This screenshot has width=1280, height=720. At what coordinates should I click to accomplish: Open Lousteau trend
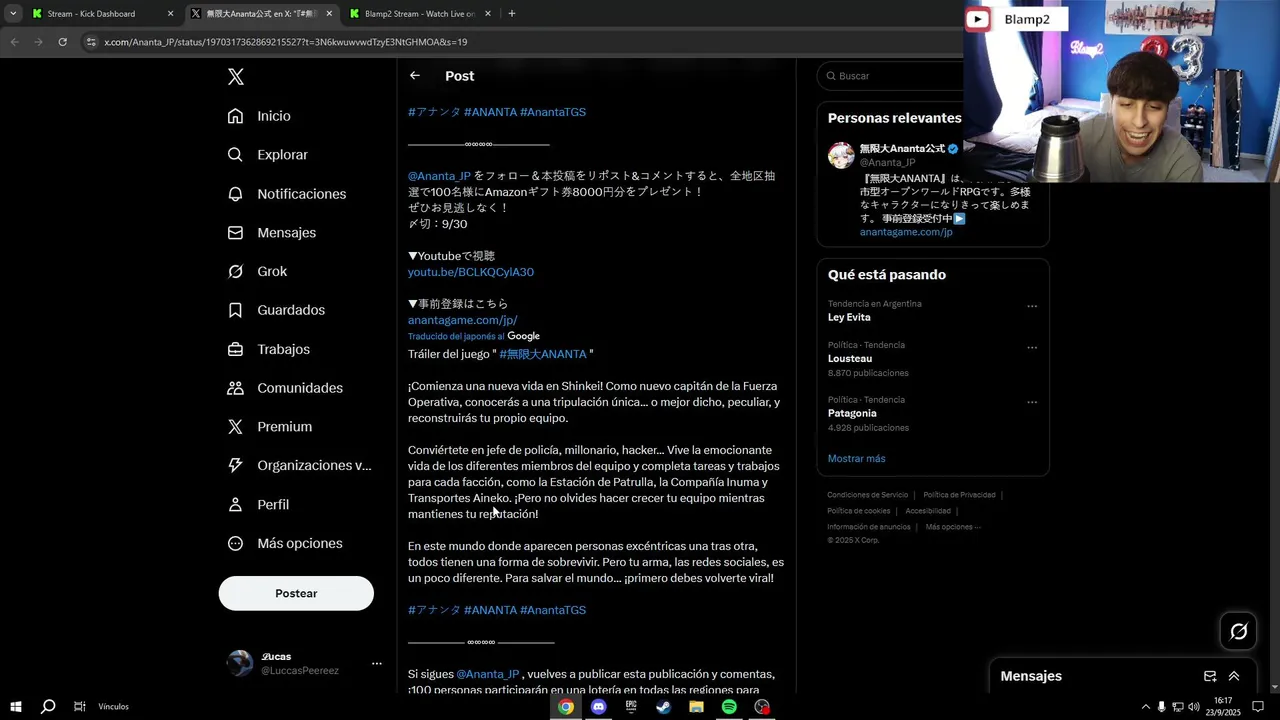(x=850, y=358)
